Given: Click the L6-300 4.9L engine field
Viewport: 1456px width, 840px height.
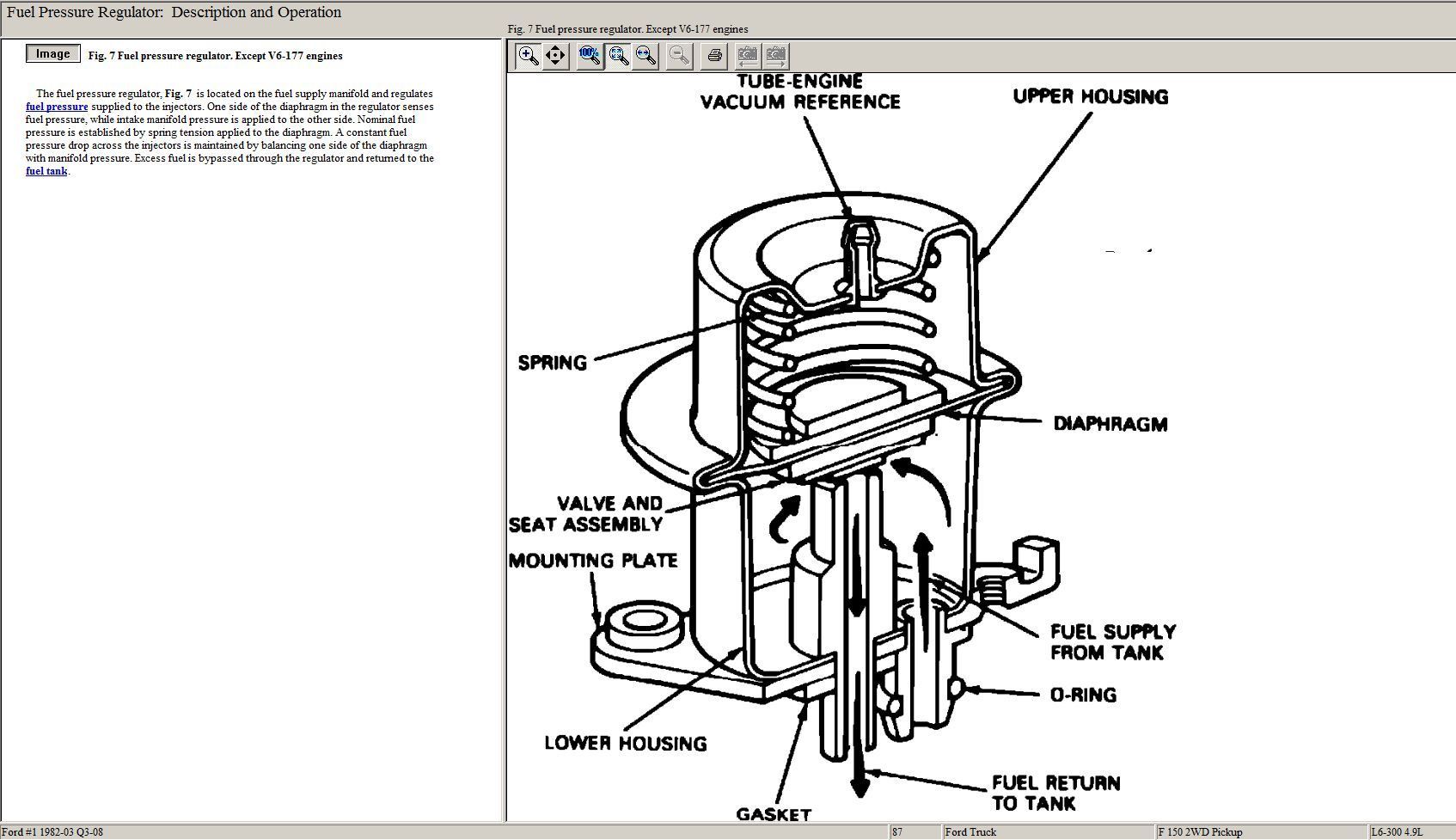Looking at the screenshot, I should pyautogui.click(x=1397, y=832).
